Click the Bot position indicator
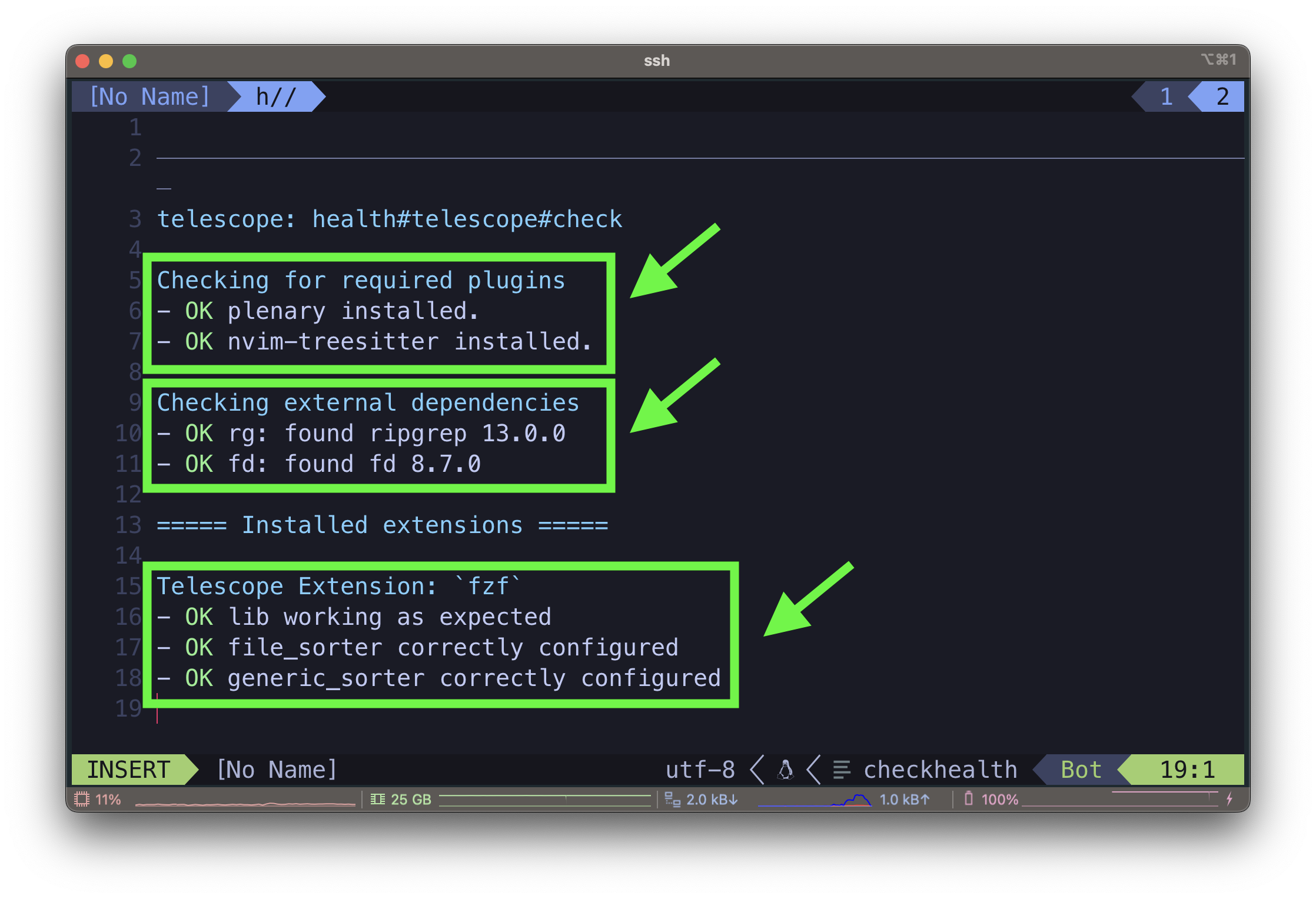 click(1081, 770)
